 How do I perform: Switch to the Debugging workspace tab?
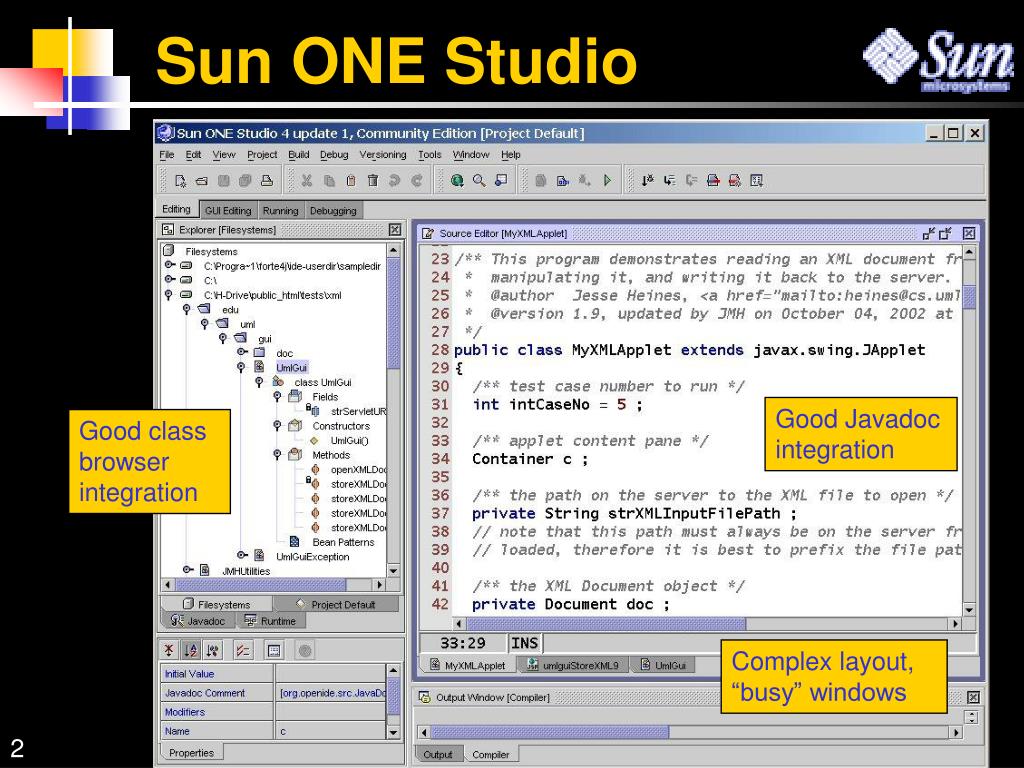(333, 210)
